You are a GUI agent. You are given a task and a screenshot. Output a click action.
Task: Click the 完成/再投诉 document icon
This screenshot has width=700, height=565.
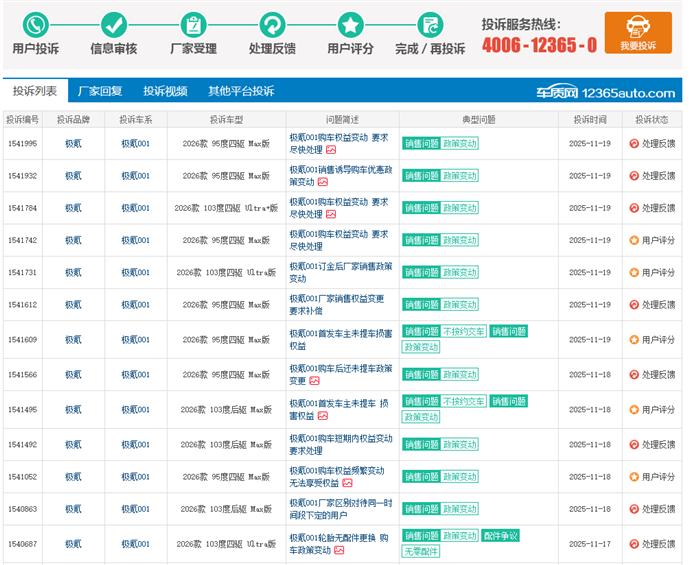[430, 25]
